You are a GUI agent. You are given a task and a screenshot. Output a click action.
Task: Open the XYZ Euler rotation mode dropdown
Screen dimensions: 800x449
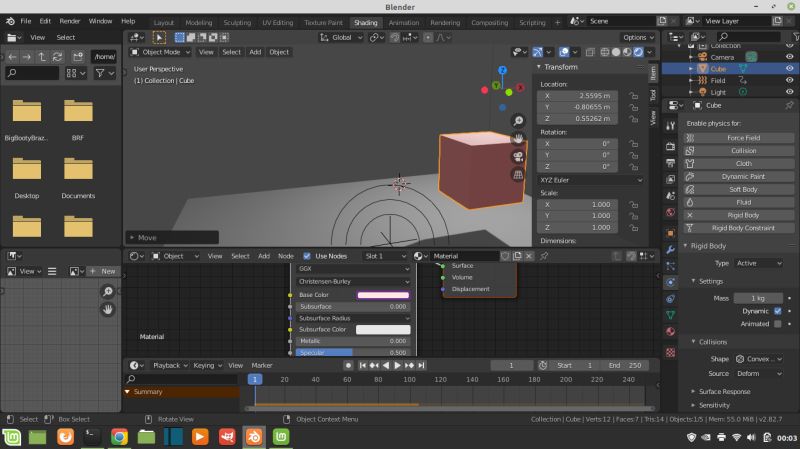coord(590,180)
